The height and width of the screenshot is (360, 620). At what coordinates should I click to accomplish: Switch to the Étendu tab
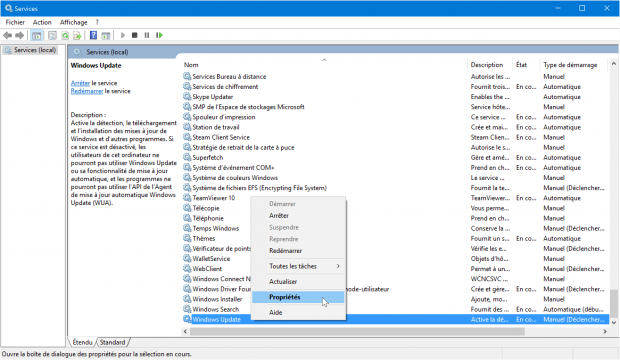[82, 342]
